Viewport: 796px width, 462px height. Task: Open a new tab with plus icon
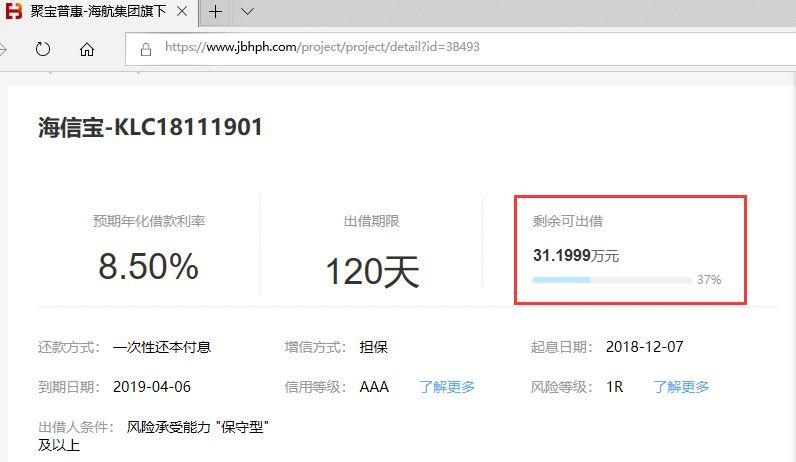coord(215,11)
